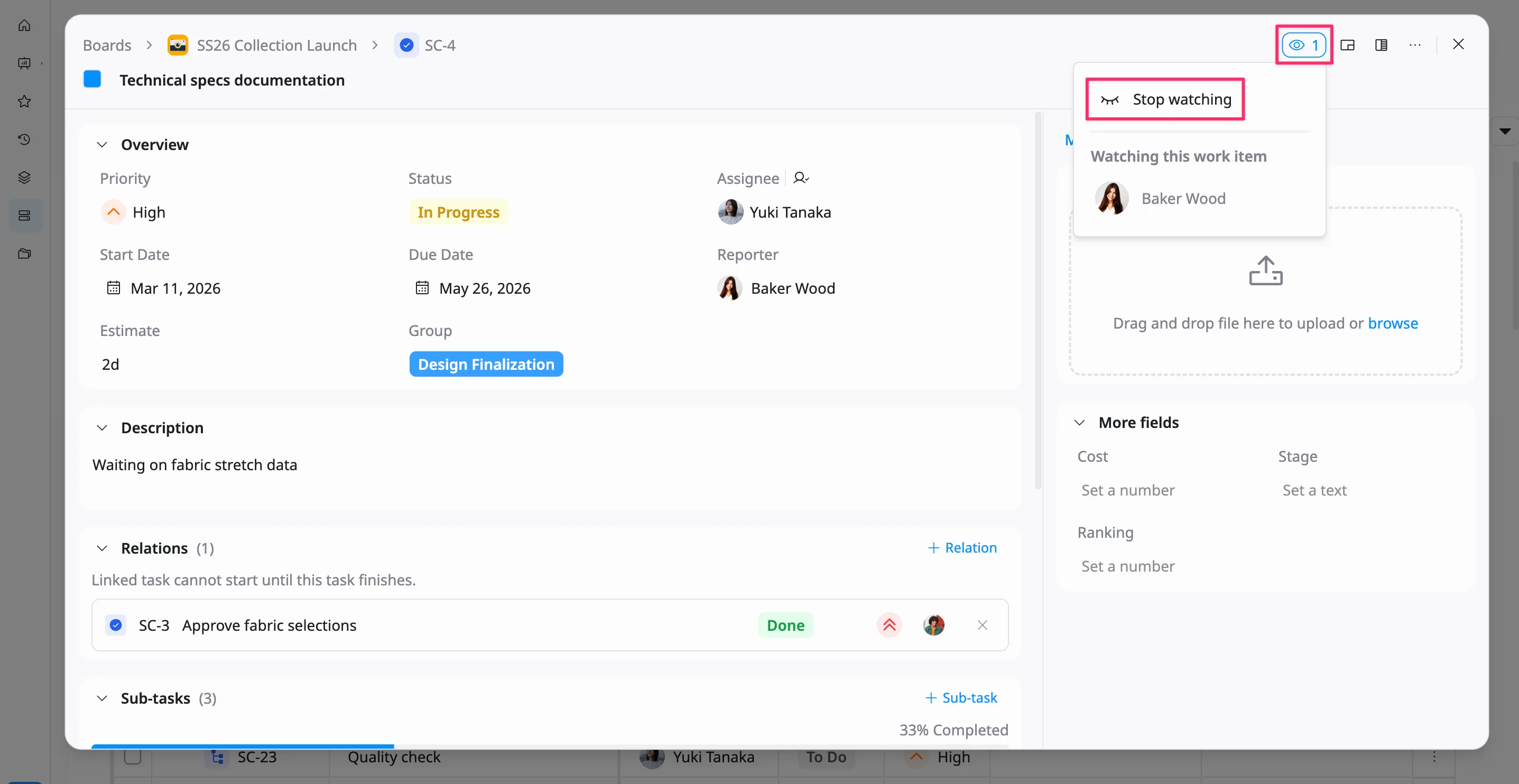Click the SC-4 breadcrumb item
1519x784 pixels.
click(x=440, y=45)
